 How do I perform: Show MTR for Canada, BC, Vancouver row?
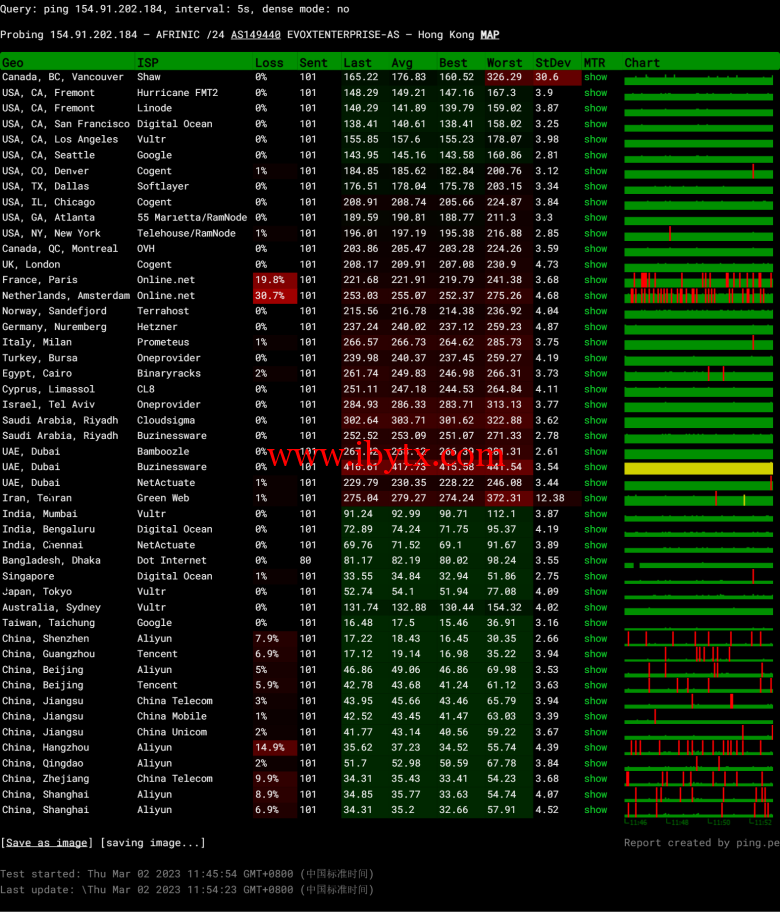[x=595, y=77]
